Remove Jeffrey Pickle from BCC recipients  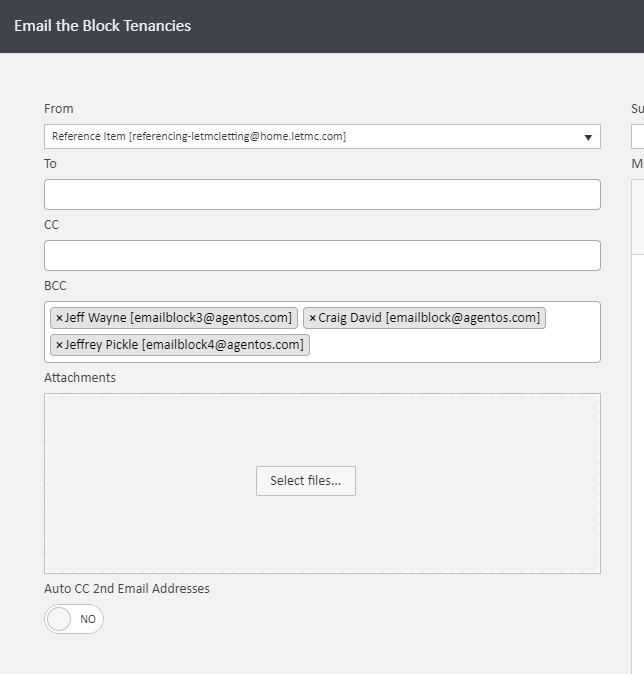(x=59, y=345)
